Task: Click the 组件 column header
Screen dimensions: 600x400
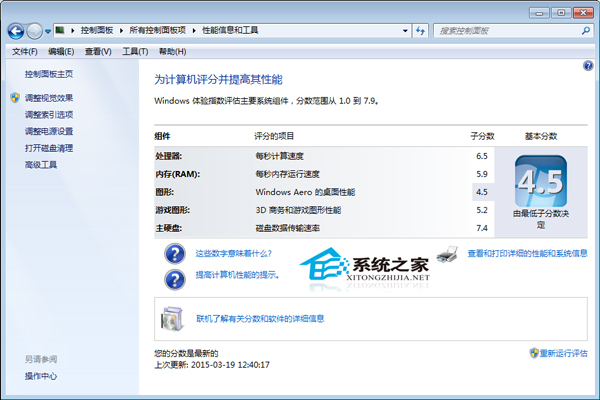Action: point(162,136)
